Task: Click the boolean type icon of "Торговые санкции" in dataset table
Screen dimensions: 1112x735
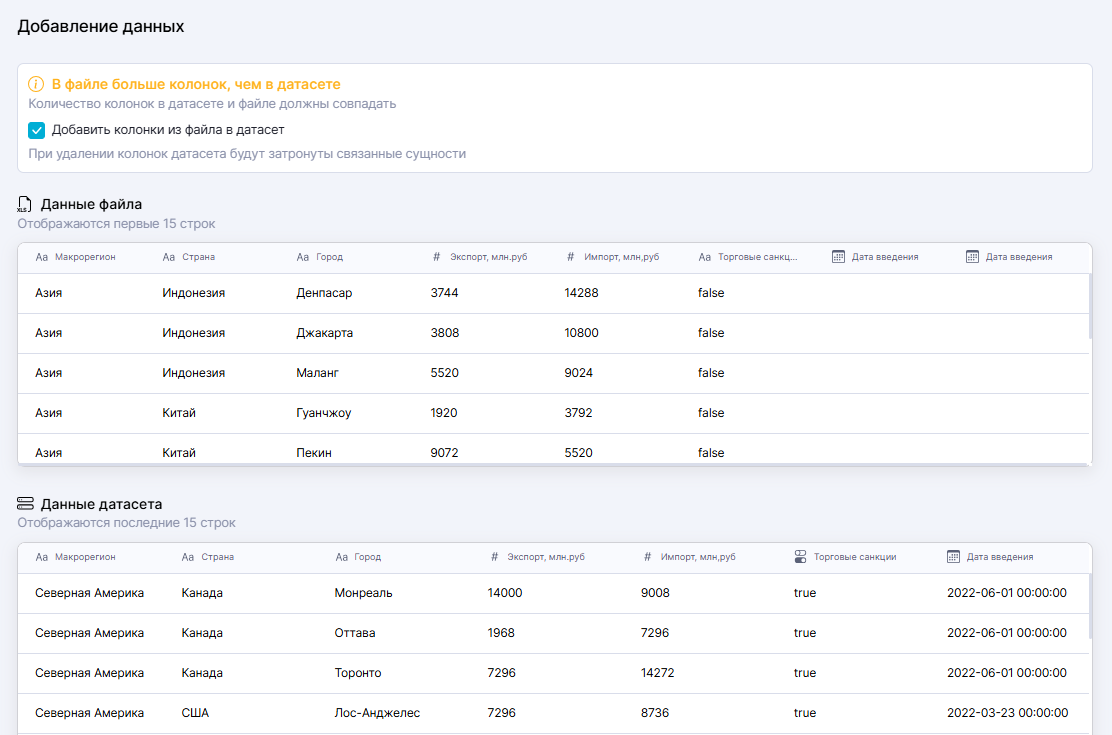Action: [x=800, y=557]
